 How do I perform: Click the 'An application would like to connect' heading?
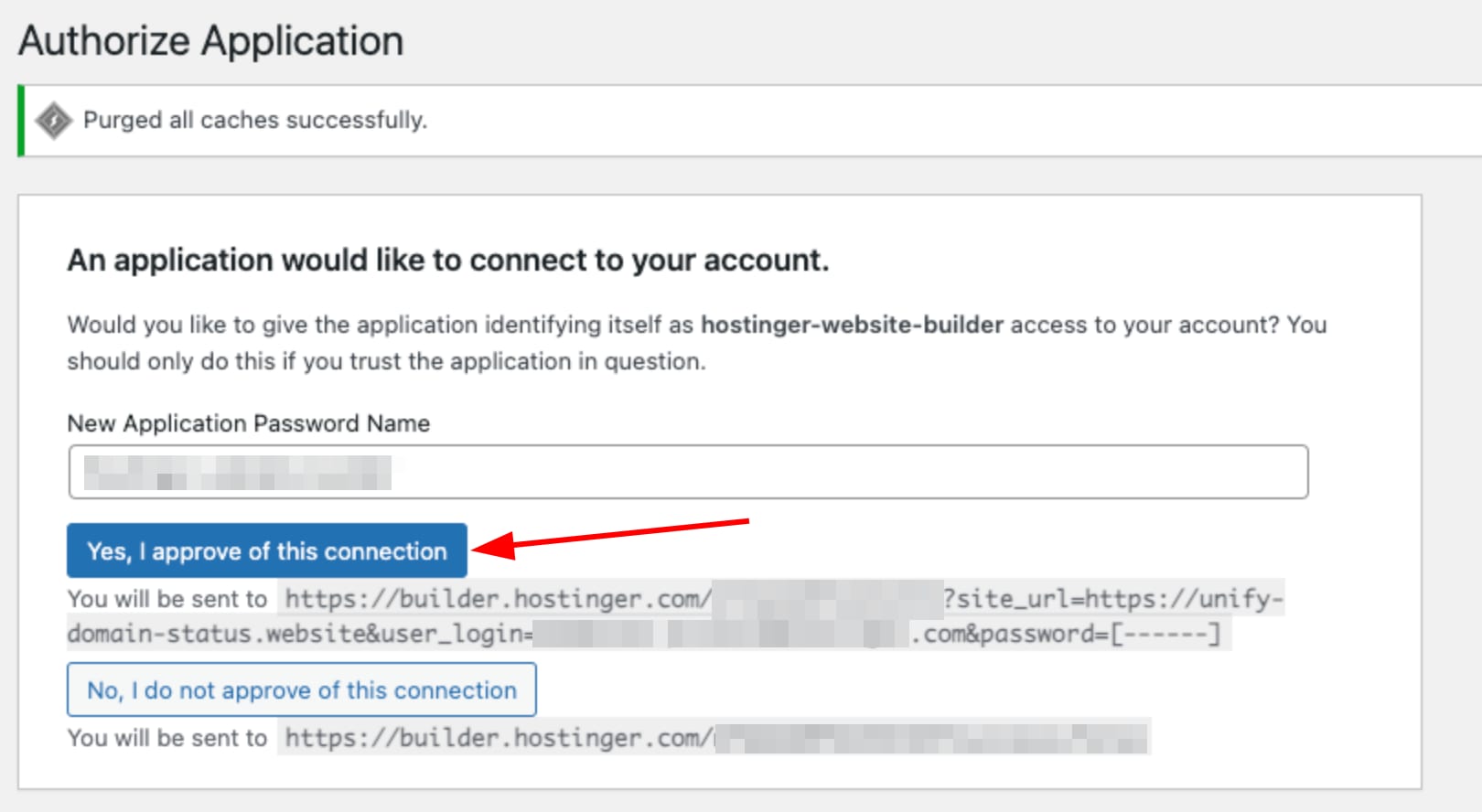coord(447,261)
